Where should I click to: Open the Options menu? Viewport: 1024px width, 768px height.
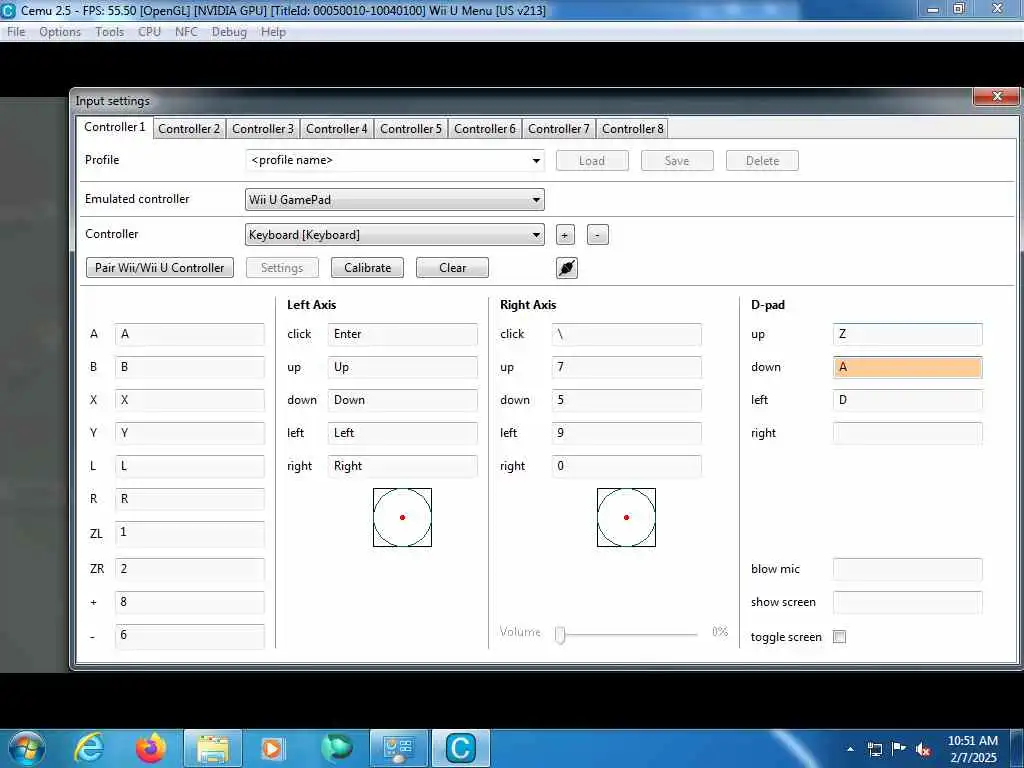pyautogui.click(x=60, y=32)
